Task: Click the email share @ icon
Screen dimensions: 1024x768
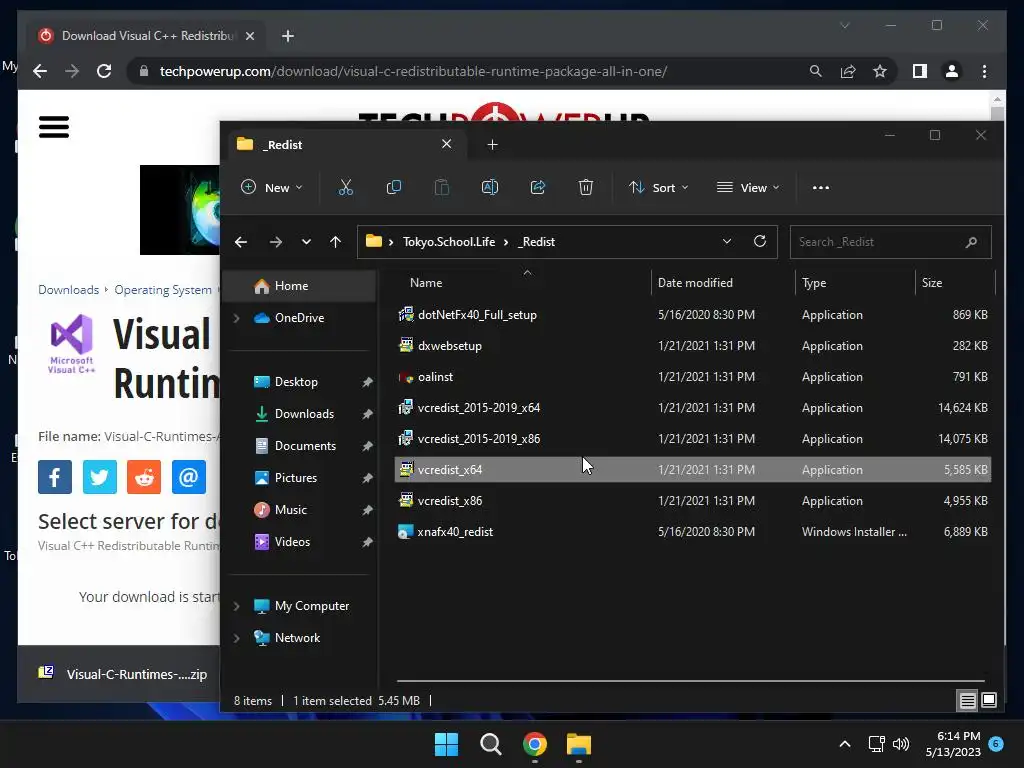Action: [189, 477]
